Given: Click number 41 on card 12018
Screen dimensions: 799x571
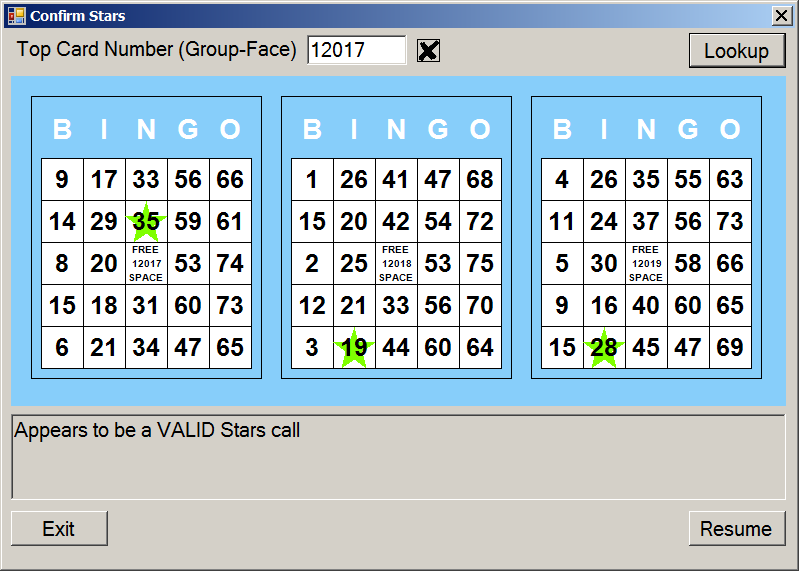Looking at the screenshot, I should [396, 180].
